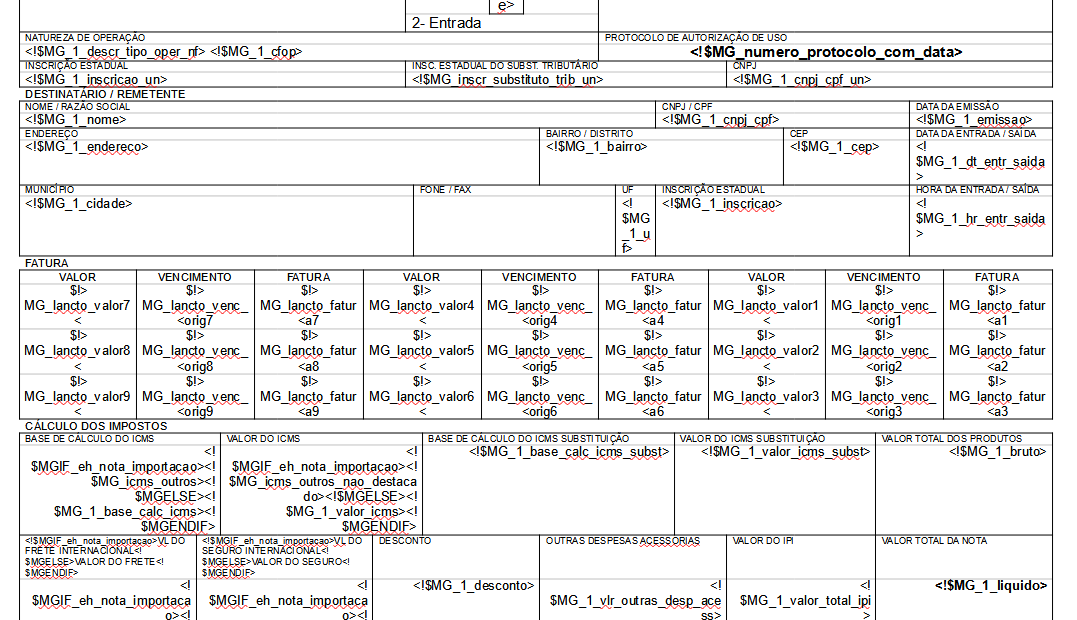
Task: Click the '<orig4' vencimento cell text
Action: [x=539, y=321]
